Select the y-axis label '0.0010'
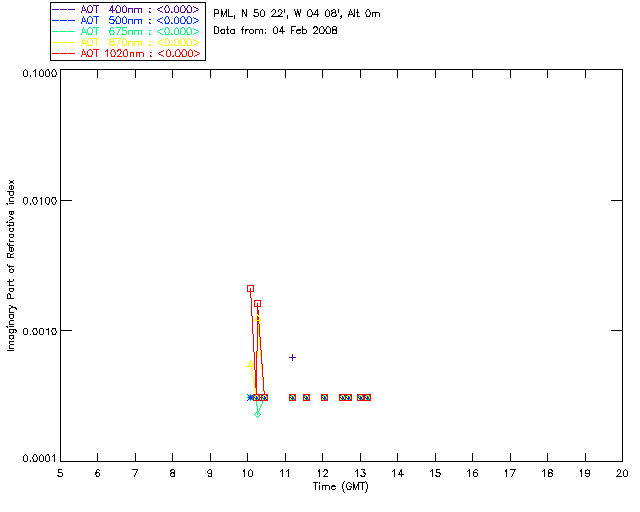Screen dimensions: 640x512 coord(39,331)
